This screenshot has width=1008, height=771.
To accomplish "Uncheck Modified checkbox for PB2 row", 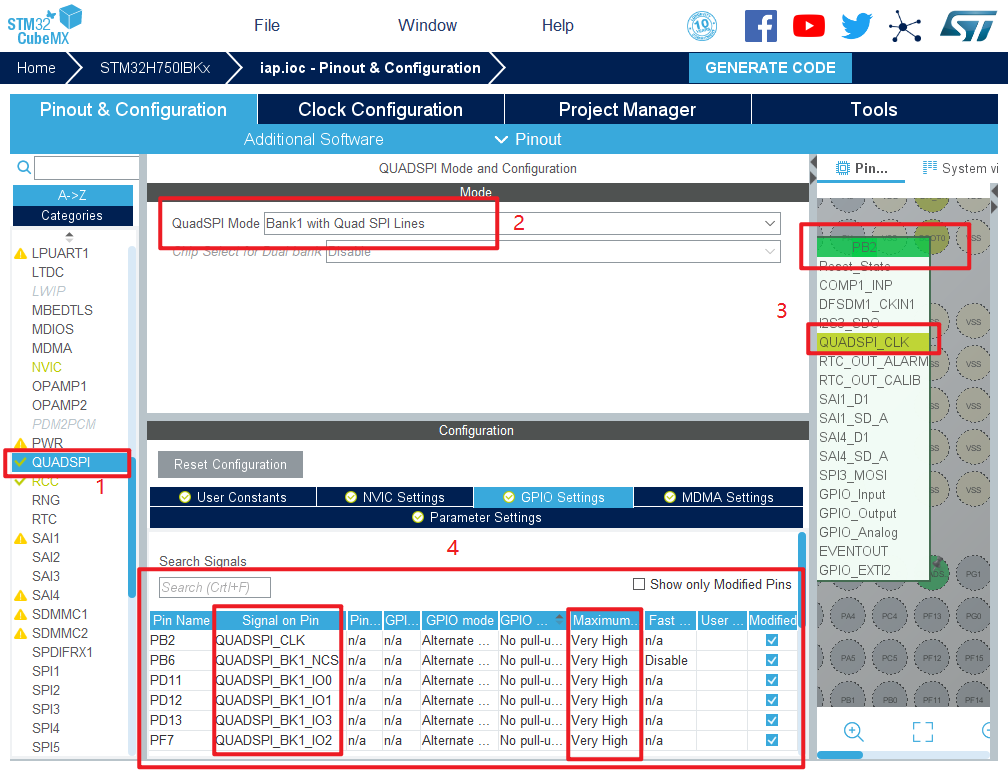I will click(x=771, y=640).
